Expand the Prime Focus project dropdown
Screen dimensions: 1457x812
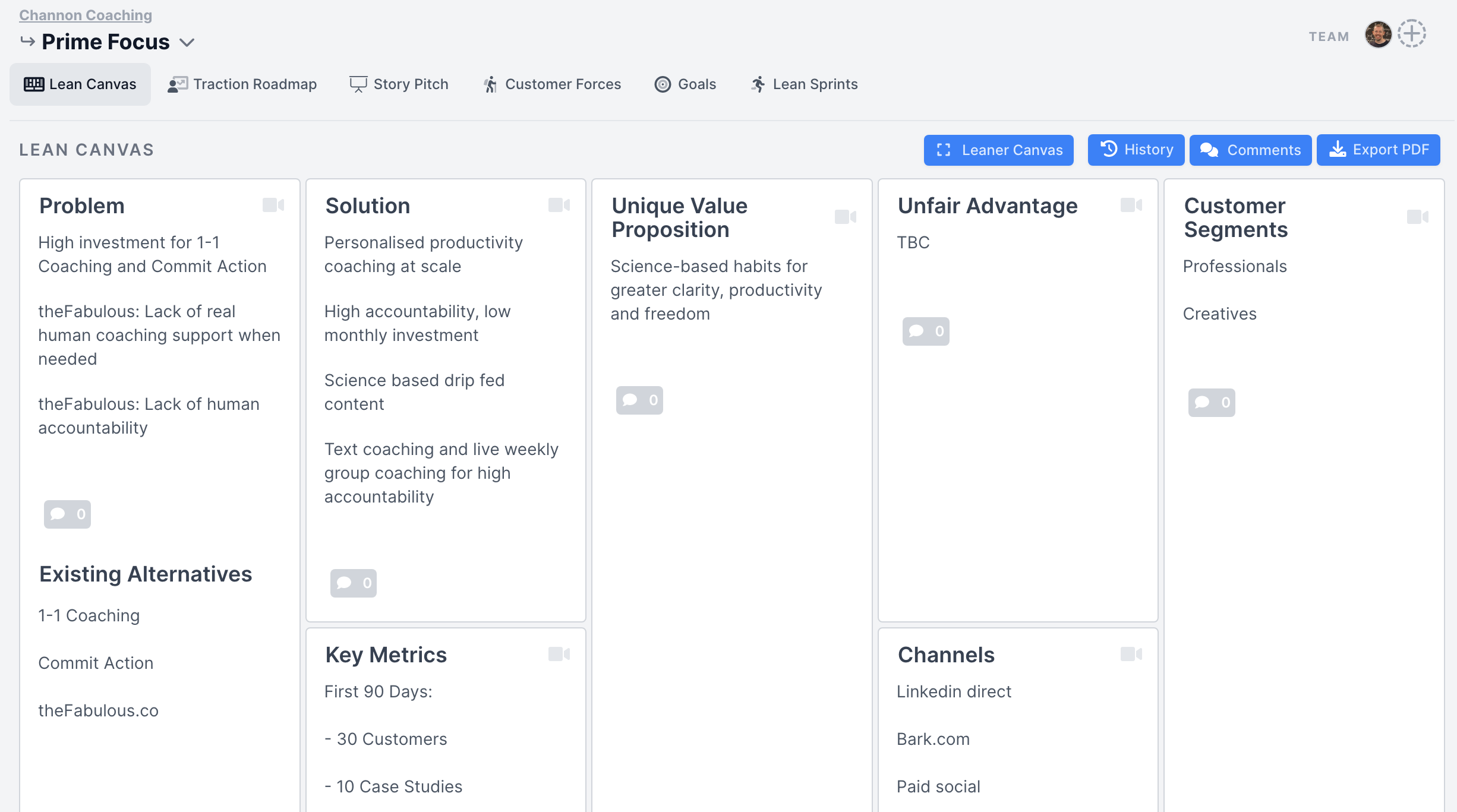(x=187, y=42)
